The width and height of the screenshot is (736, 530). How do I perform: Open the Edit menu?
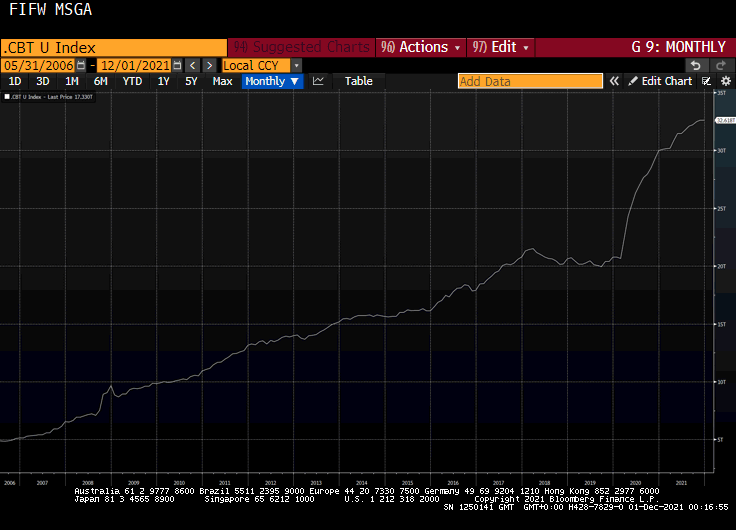500,47
